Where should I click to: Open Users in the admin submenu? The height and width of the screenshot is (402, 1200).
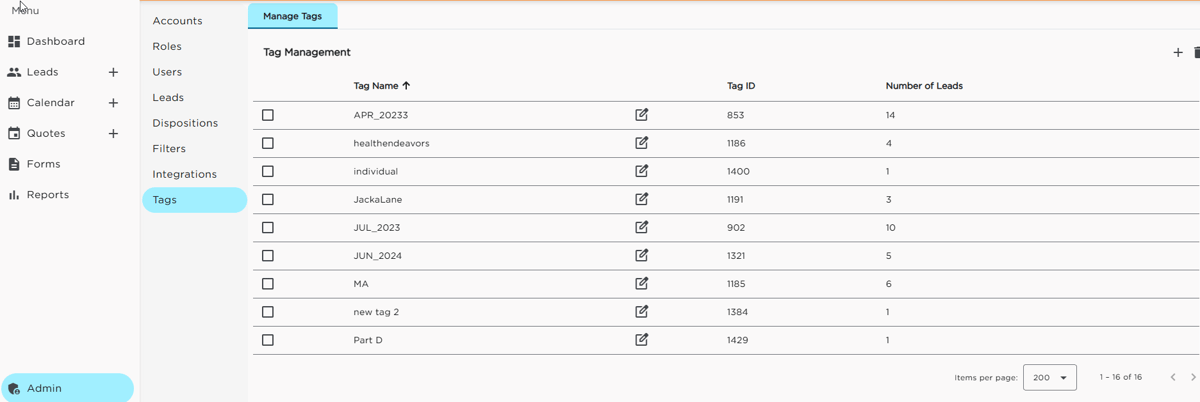(167, 72)
